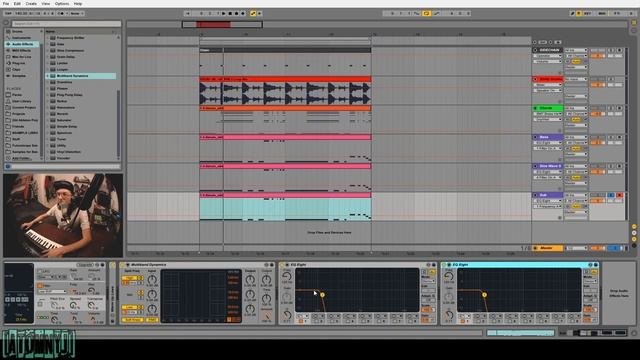Toggle the yellow Loop switch in the control bar
Image resolution: width=640 pixels, height=360 pixels.
tap(426, 13)
